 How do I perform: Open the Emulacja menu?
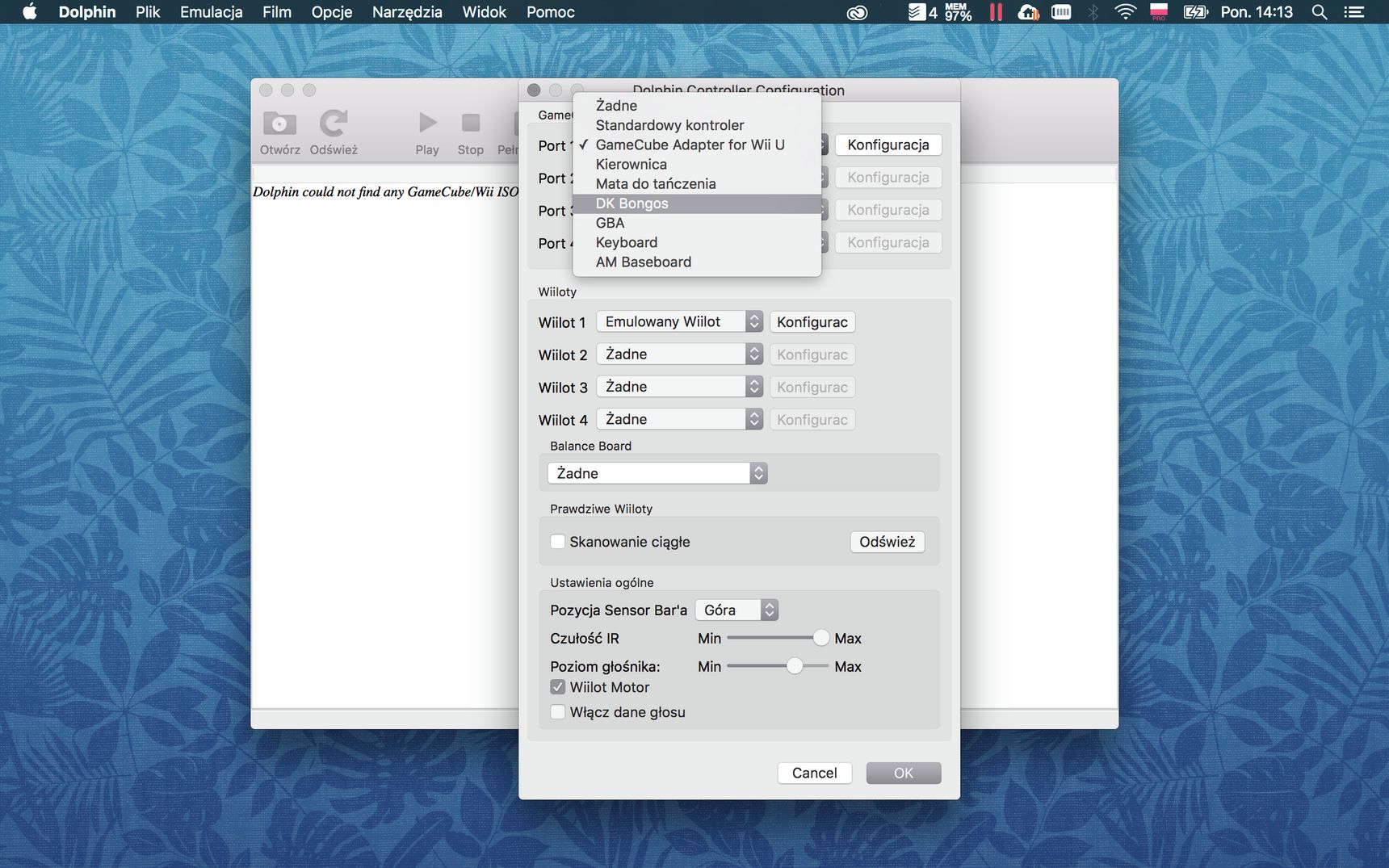click(x=211, y=11)
